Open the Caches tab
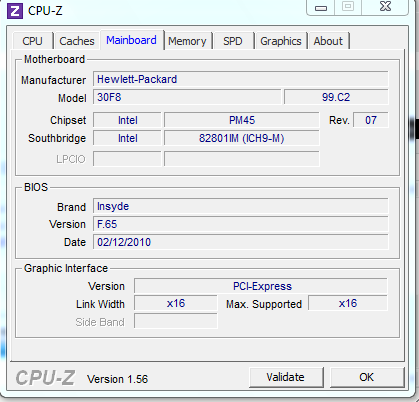 point(77,41)
